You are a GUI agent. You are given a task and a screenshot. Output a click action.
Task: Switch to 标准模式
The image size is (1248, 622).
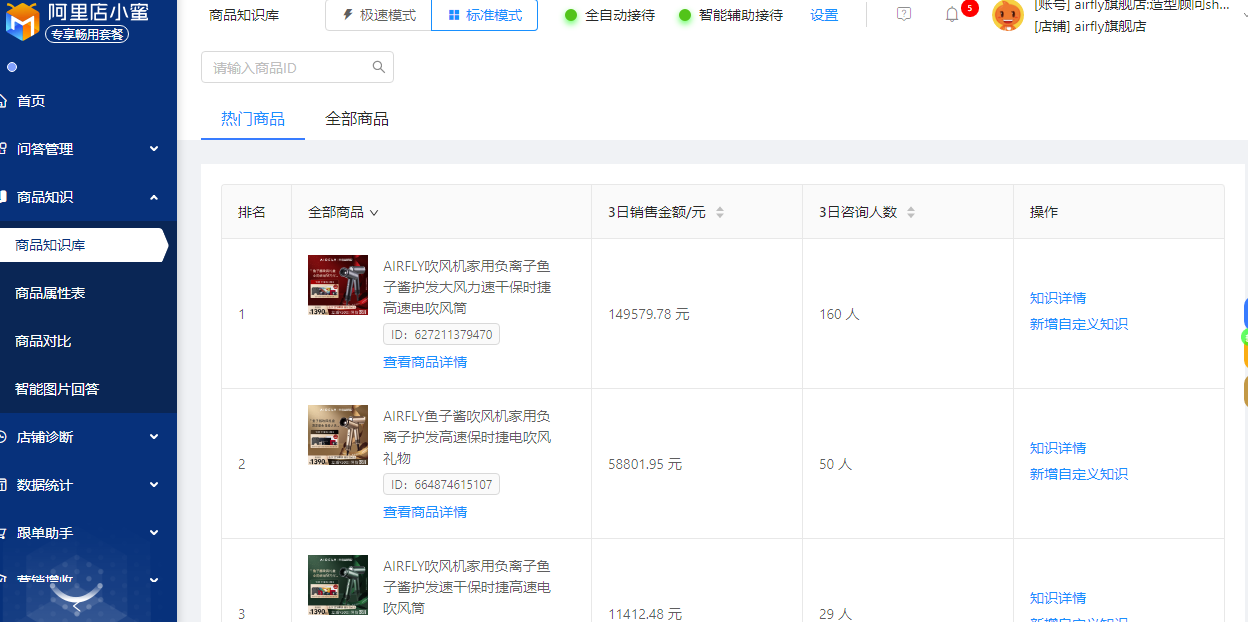coord(484,15)
